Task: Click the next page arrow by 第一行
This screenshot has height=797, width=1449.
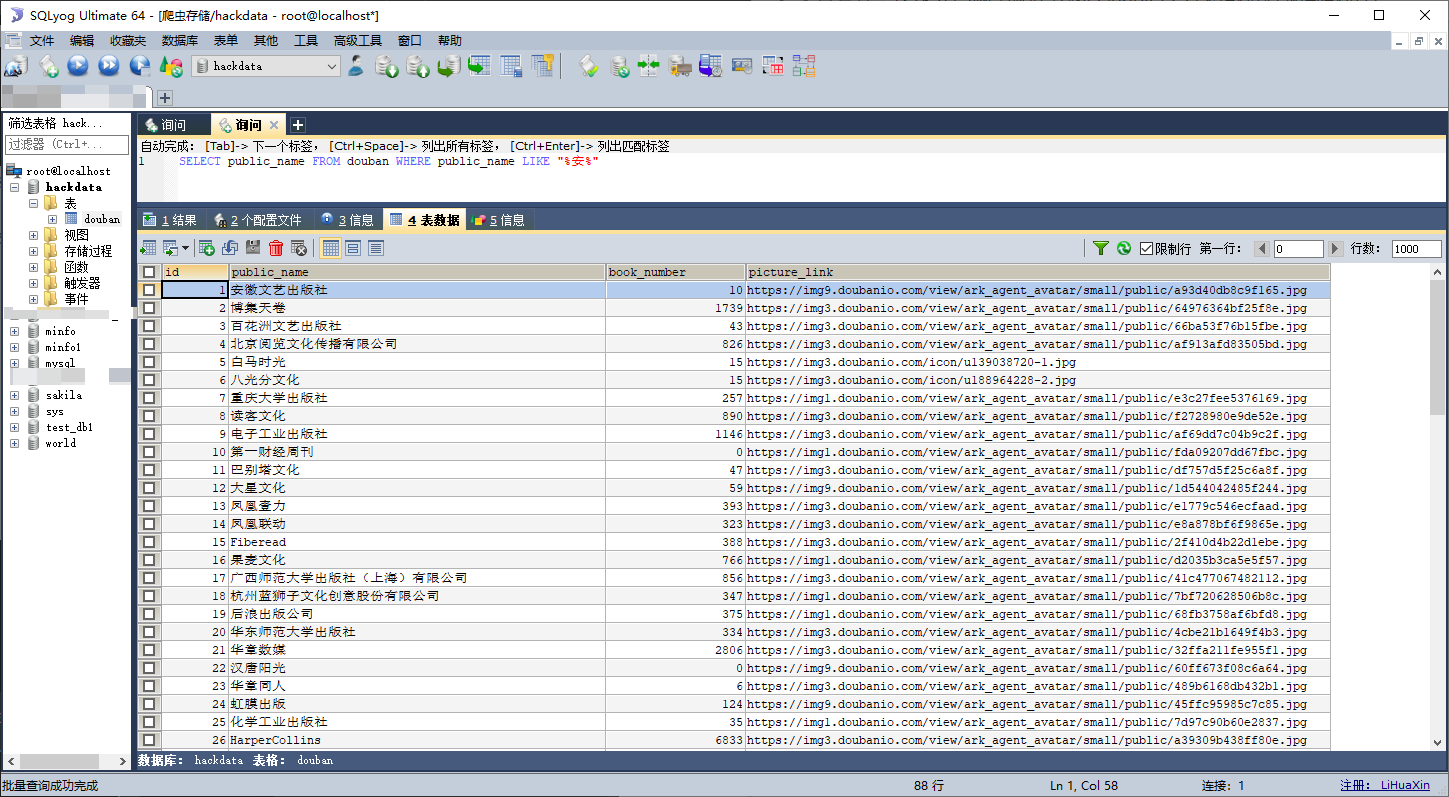Action: pyautogui.click(x=1335, y=249)
